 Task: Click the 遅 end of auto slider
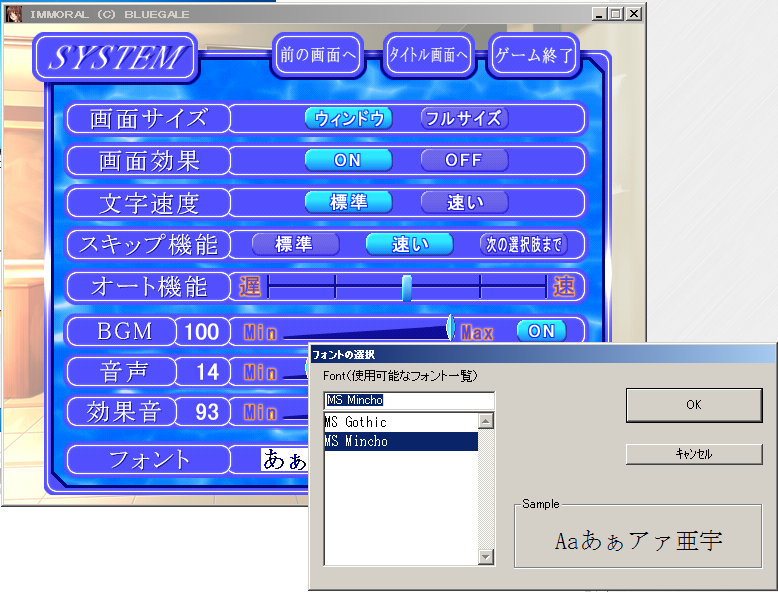point(250,286)
